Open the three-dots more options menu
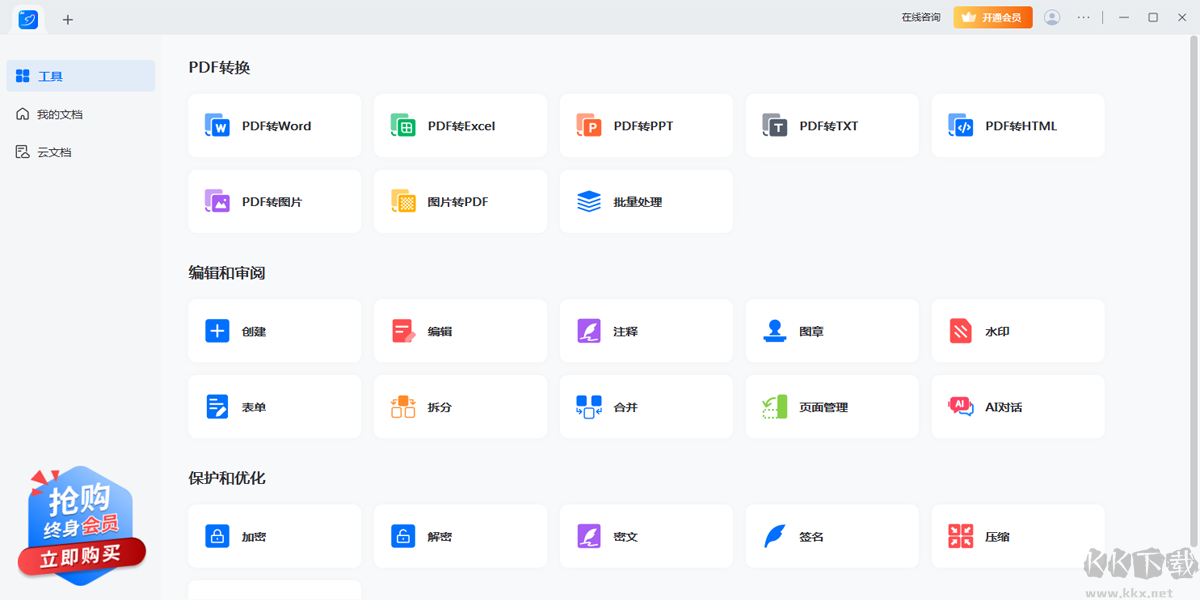Image resolution: width=1200 pixels, height=600 pixels. pos(1084,18)
